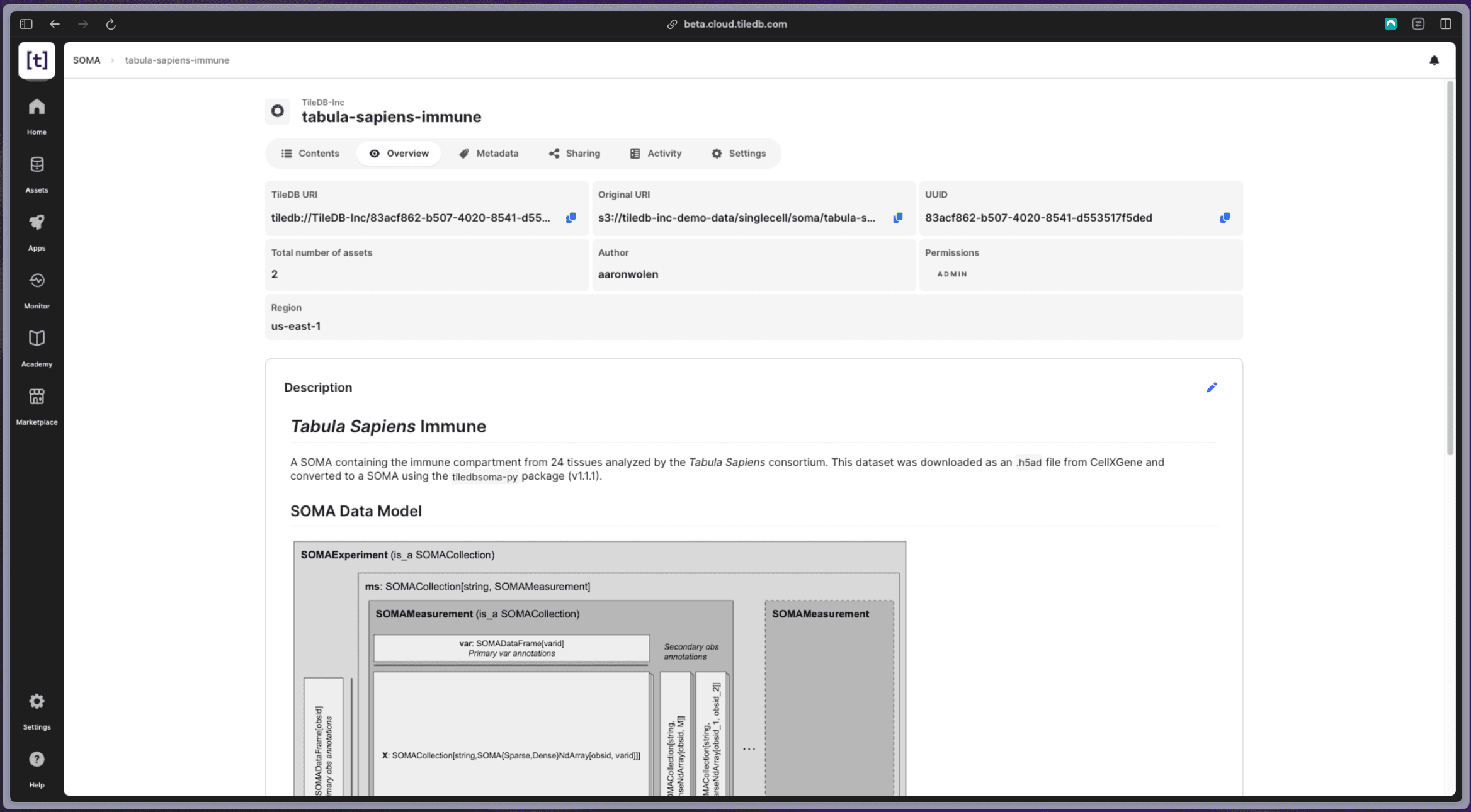Image resolution: width=1471 pixels, height=812 pixels.
Task: Click the browser reload button
Action: [x=111, y=24]
